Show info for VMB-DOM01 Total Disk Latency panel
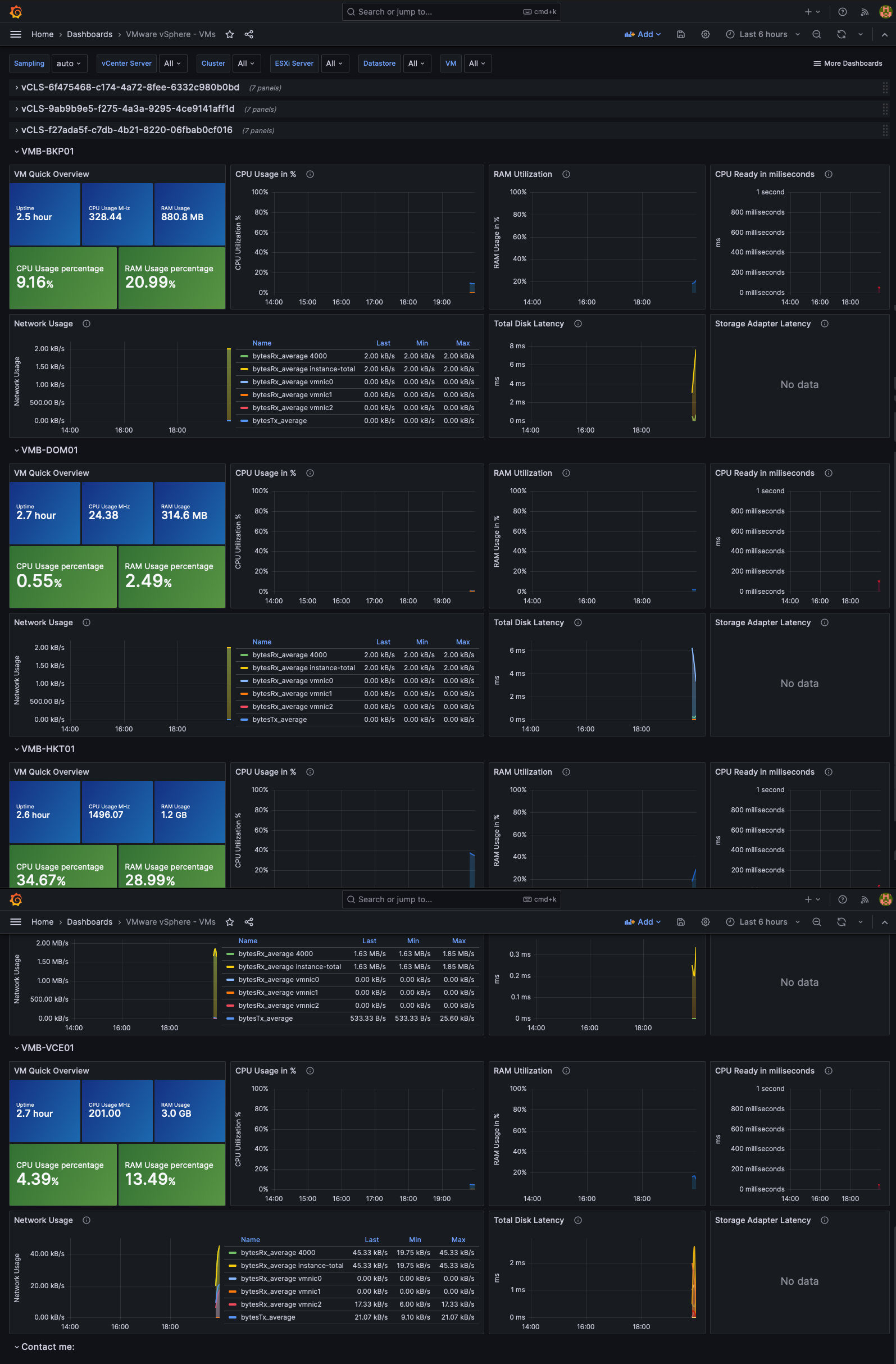The width and height of the screenshot is (896, 1364). coord(578,622)
